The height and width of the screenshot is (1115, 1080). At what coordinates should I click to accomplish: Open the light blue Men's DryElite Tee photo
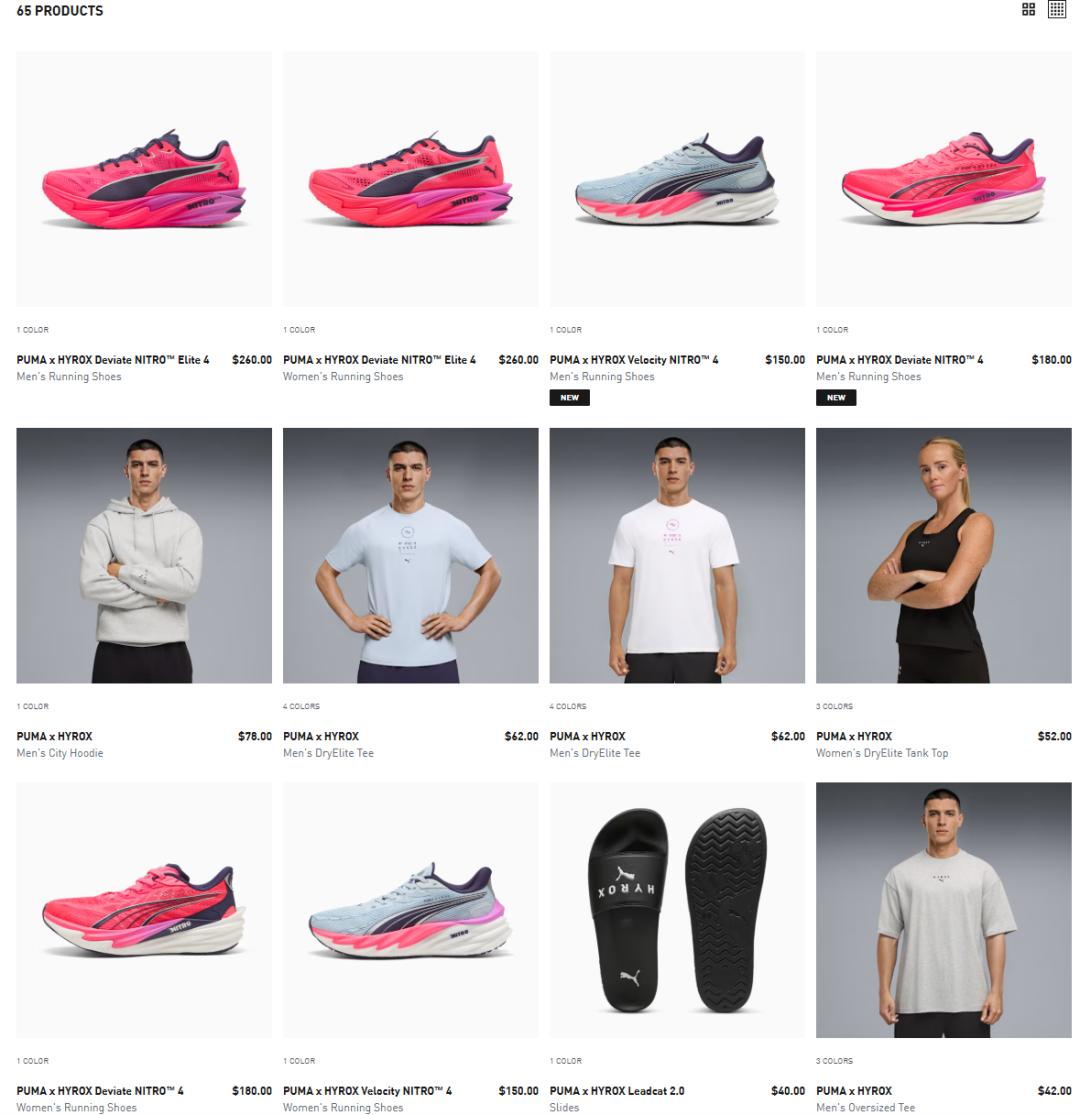[x=410, y=555]
